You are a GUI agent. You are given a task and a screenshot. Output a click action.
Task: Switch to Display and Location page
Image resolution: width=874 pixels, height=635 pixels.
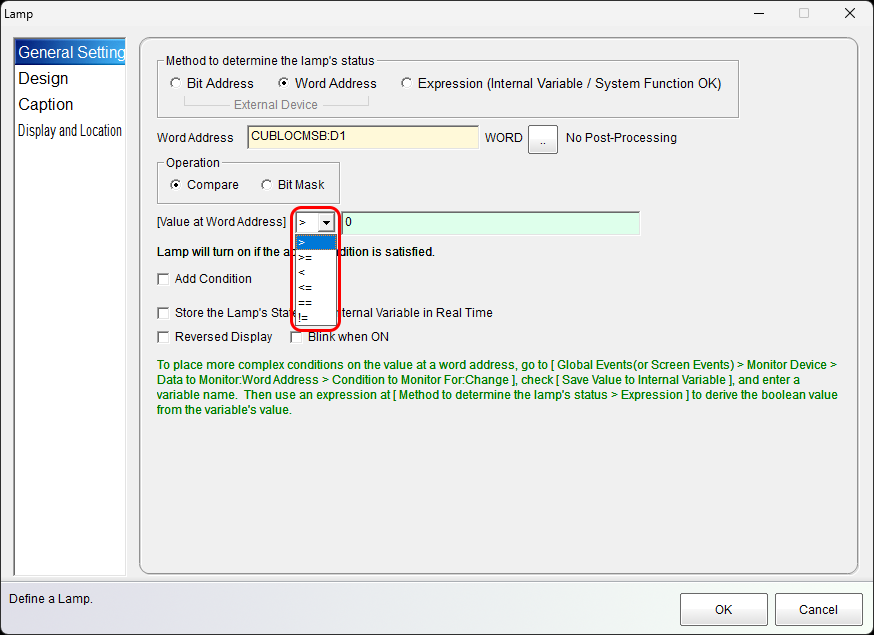(70, 131)
